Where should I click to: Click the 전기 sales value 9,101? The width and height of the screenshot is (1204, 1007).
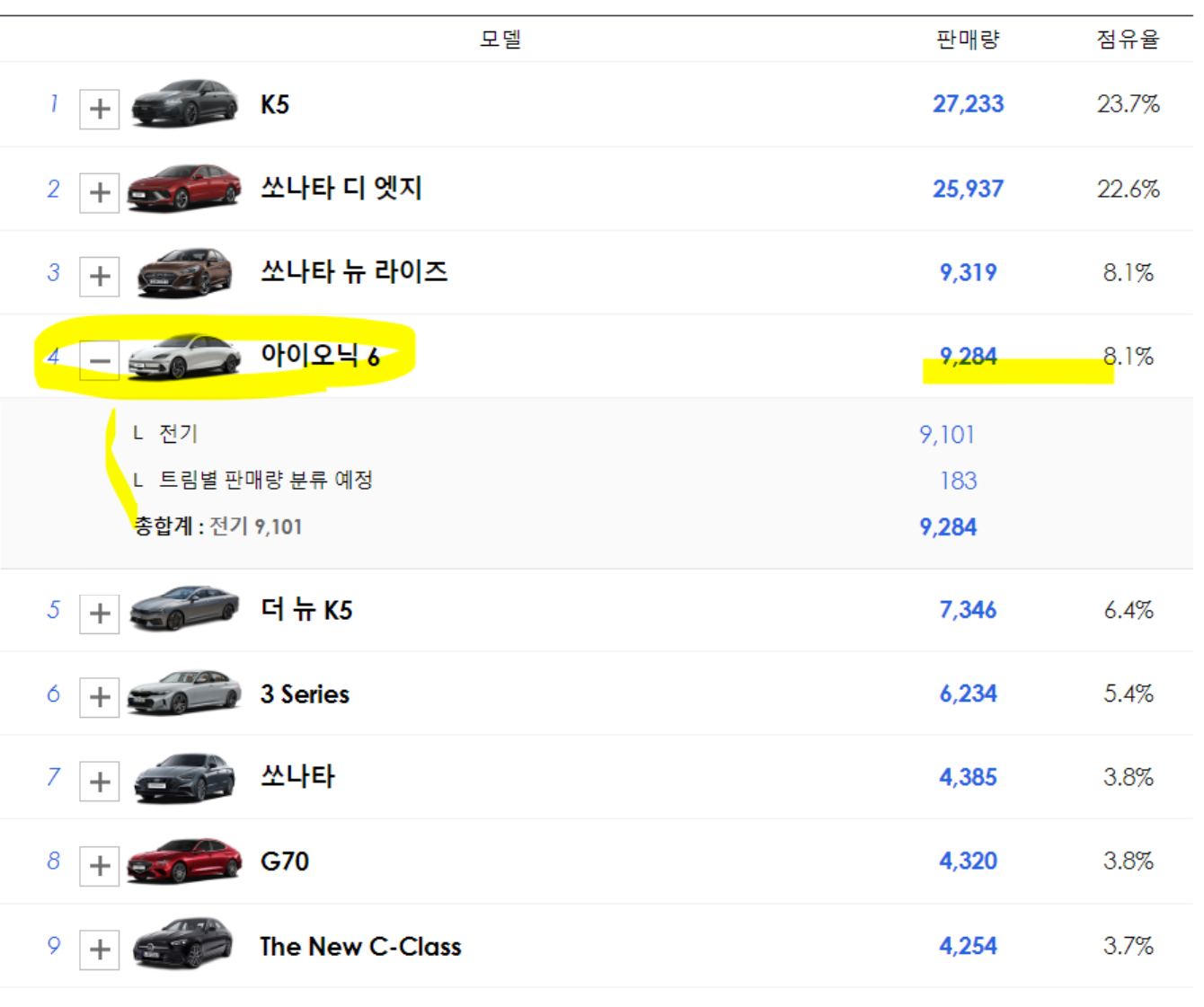(947, 435)
